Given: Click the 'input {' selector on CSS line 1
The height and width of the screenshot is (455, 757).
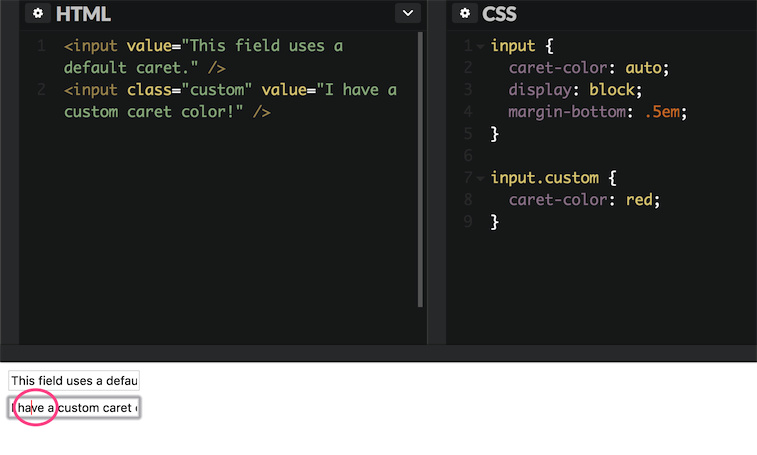Looking at the screenshot, I should 522,46.
